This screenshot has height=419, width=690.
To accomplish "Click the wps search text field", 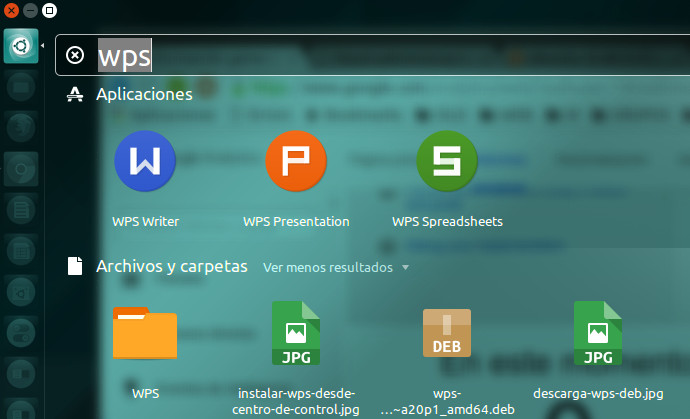I will [x=372, y=55].
